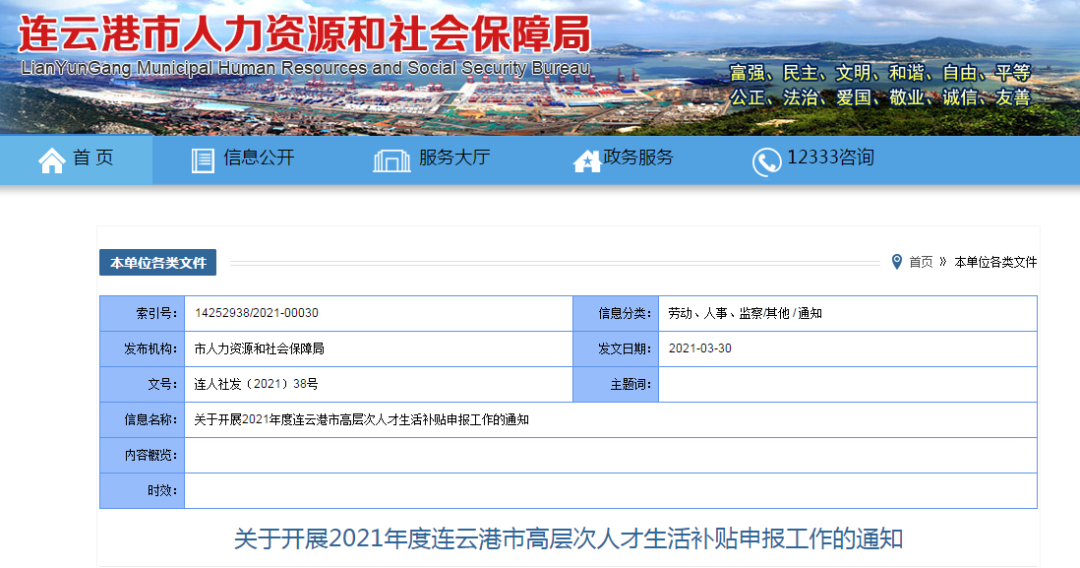The image size is (1080, 568).
Task: Click the 连云港市人力资源和社会保障局 site title
Action: pyautogui.click(x=304, y=34)
